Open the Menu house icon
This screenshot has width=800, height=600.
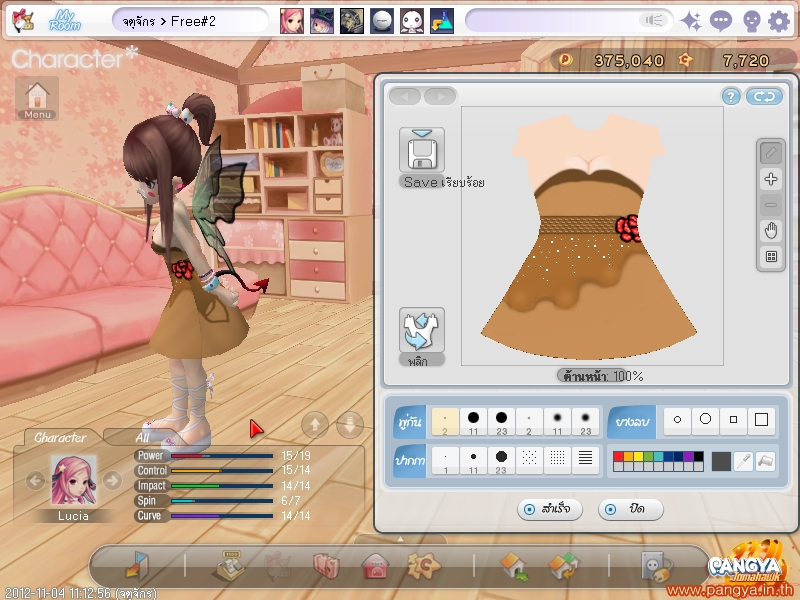(37, 98)
